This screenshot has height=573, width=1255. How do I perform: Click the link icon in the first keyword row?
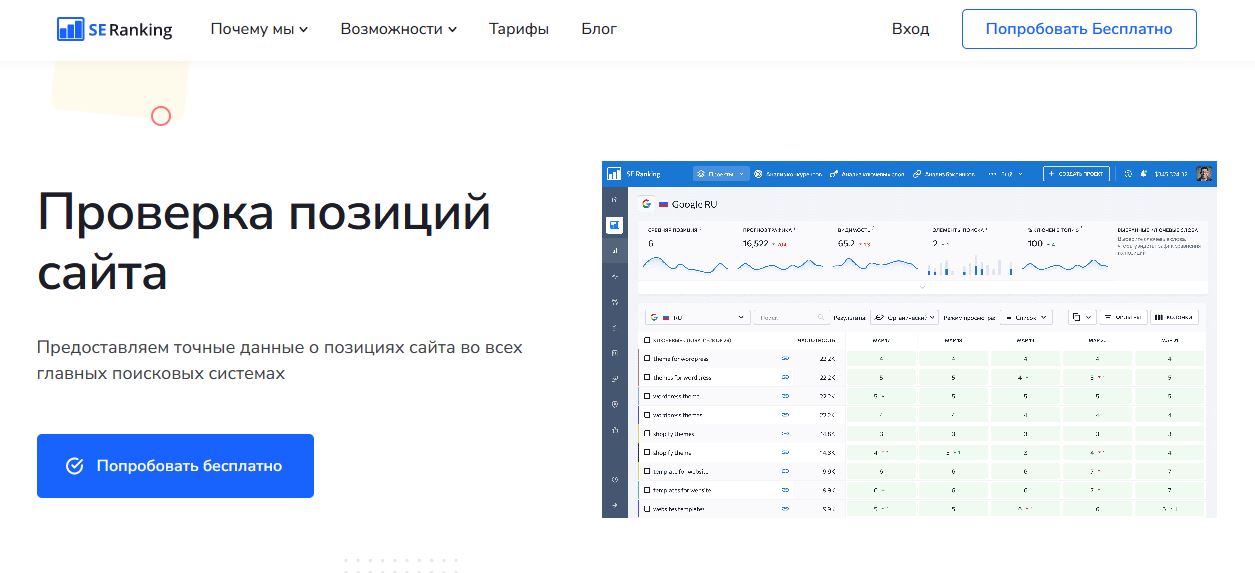[785, 358]
